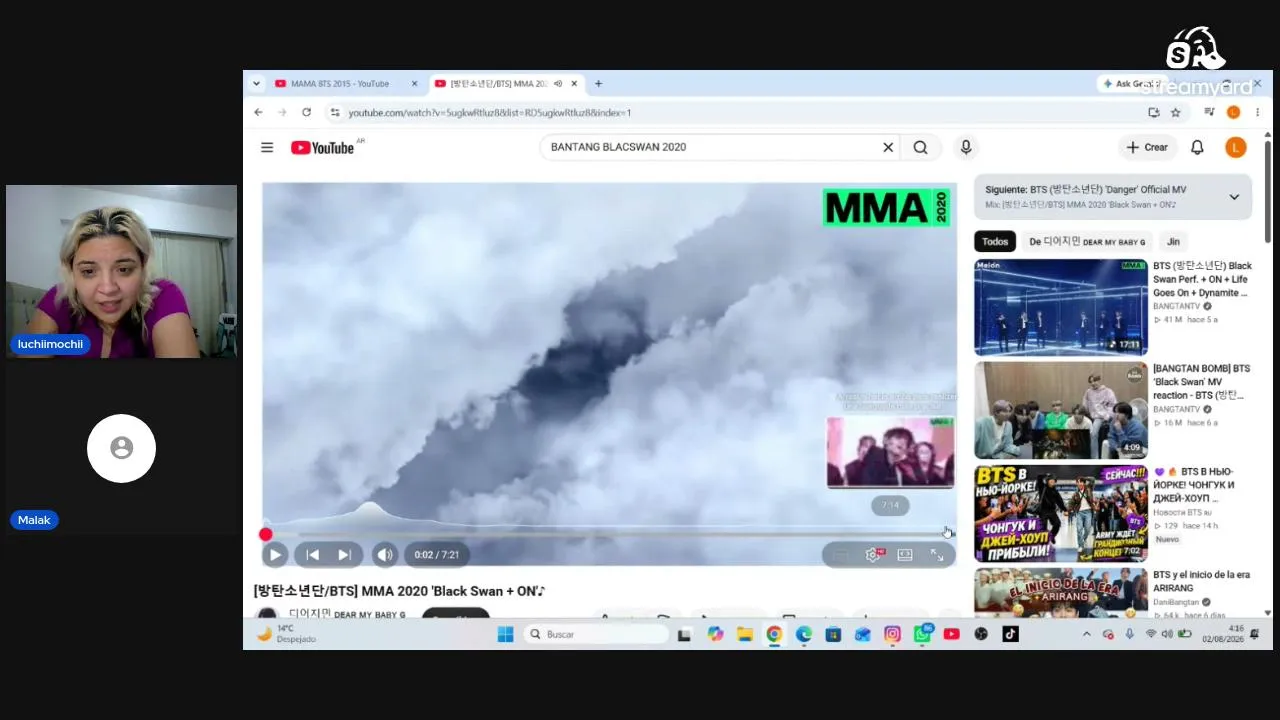
Task: Switch to the MAMA BTS 2015 tab
Action: click(x=346, y=84)
